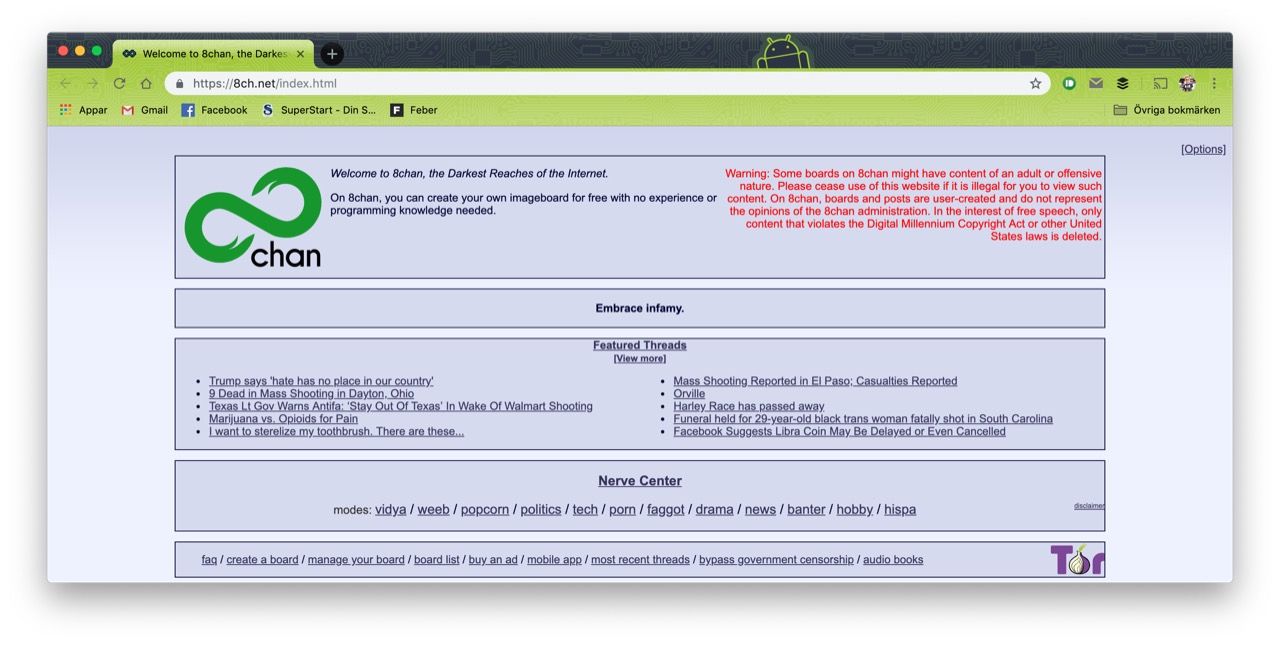Reload the 8chan page
The height and width of the screenshot is (645, 1280).
(119, 84)
